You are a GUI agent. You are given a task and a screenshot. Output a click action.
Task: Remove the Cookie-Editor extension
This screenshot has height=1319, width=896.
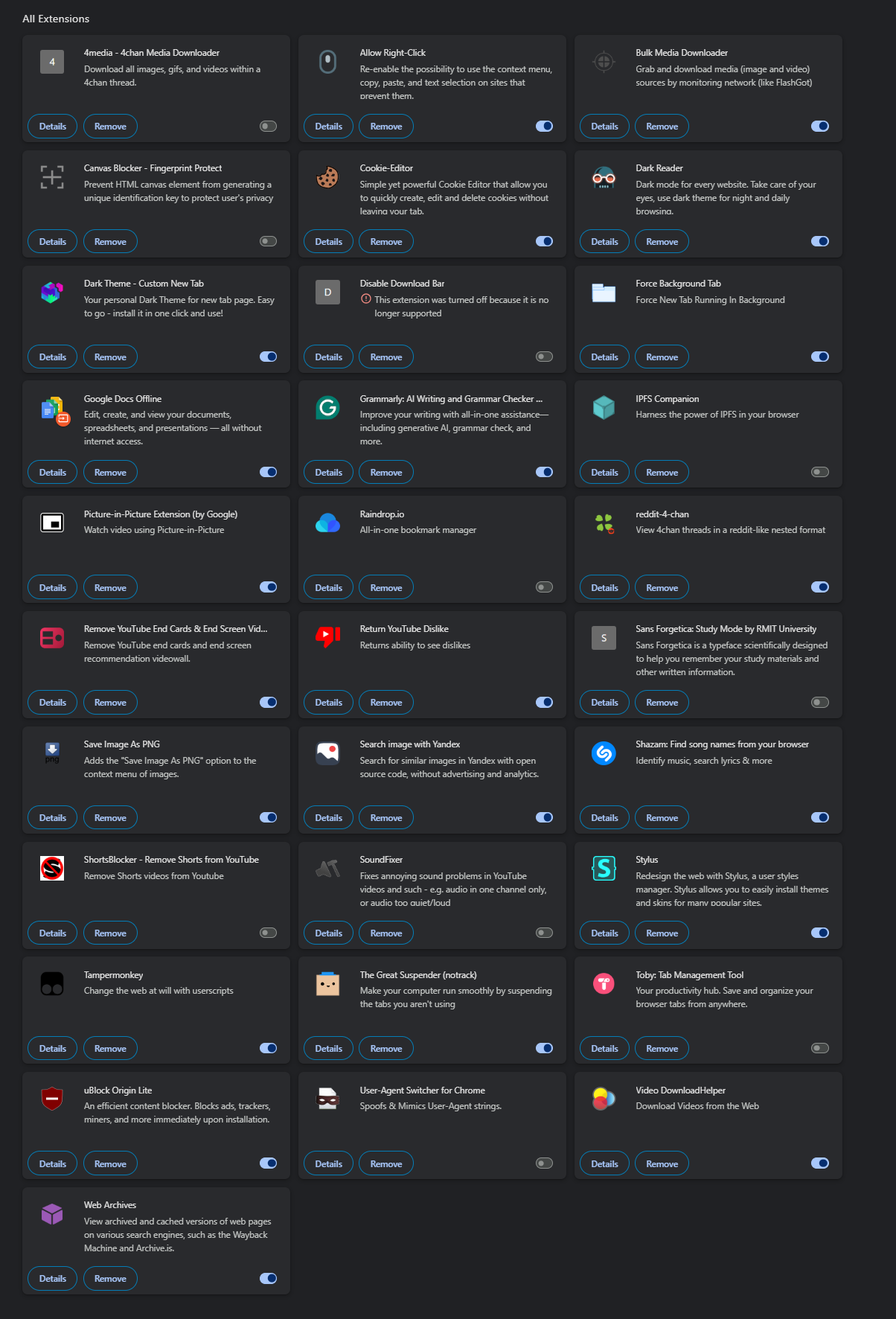386,241
